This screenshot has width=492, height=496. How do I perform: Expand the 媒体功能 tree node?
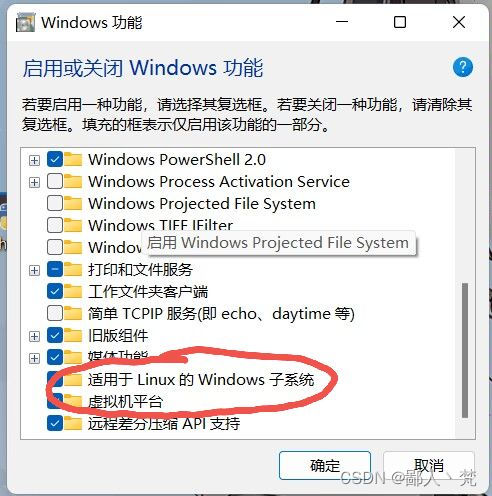point(34,358)
